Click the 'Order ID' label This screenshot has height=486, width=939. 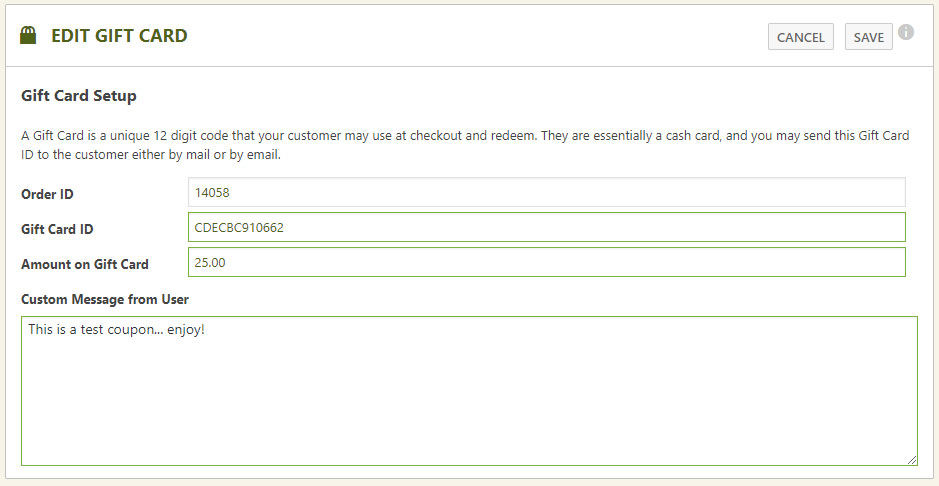tap(47, 194)
